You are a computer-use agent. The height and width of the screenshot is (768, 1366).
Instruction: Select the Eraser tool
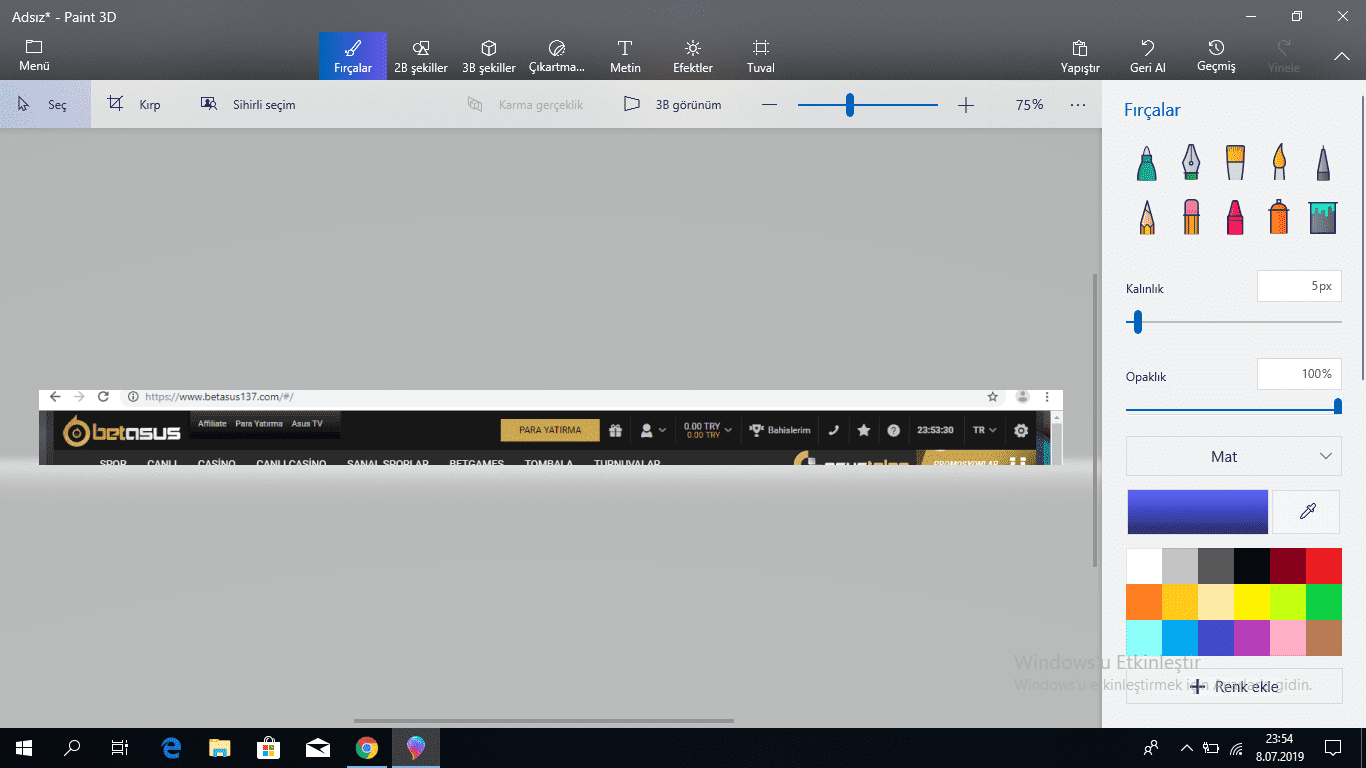pyautogui.click(x=1191, y=216)
